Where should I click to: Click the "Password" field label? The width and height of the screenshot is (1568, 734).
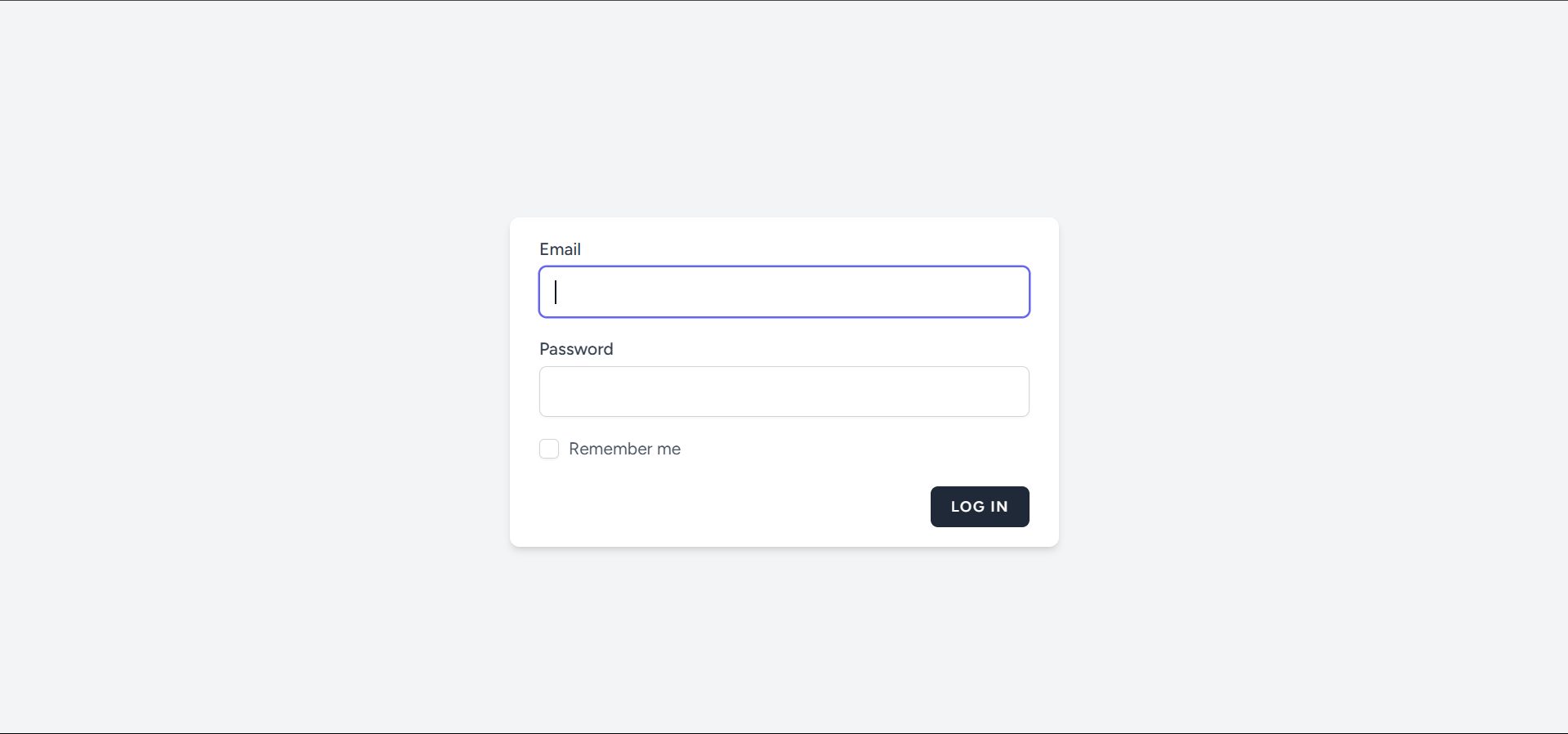[576, 349]
